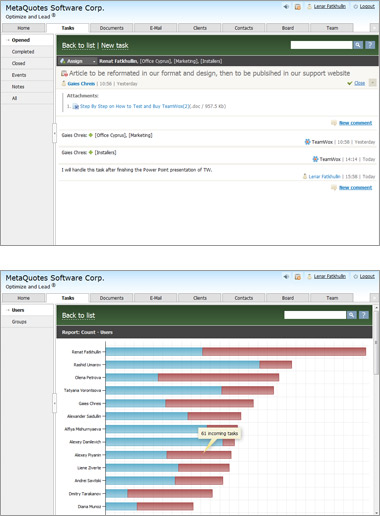Click the Word document attachment icon
This screenshot has width=380, height=516.
[76, 106]
